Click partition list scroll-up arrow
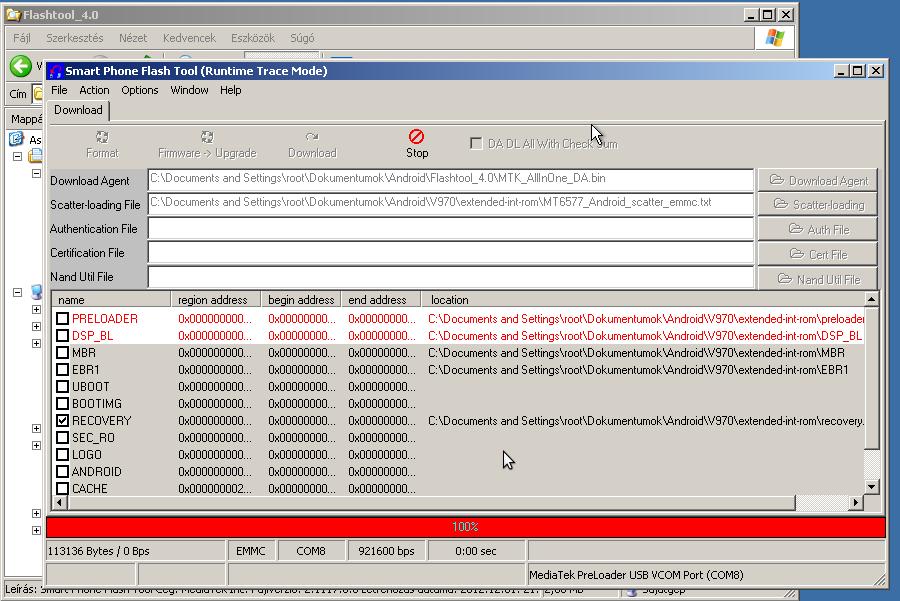Viewport: 900px width, 601px height. point(871,299)
